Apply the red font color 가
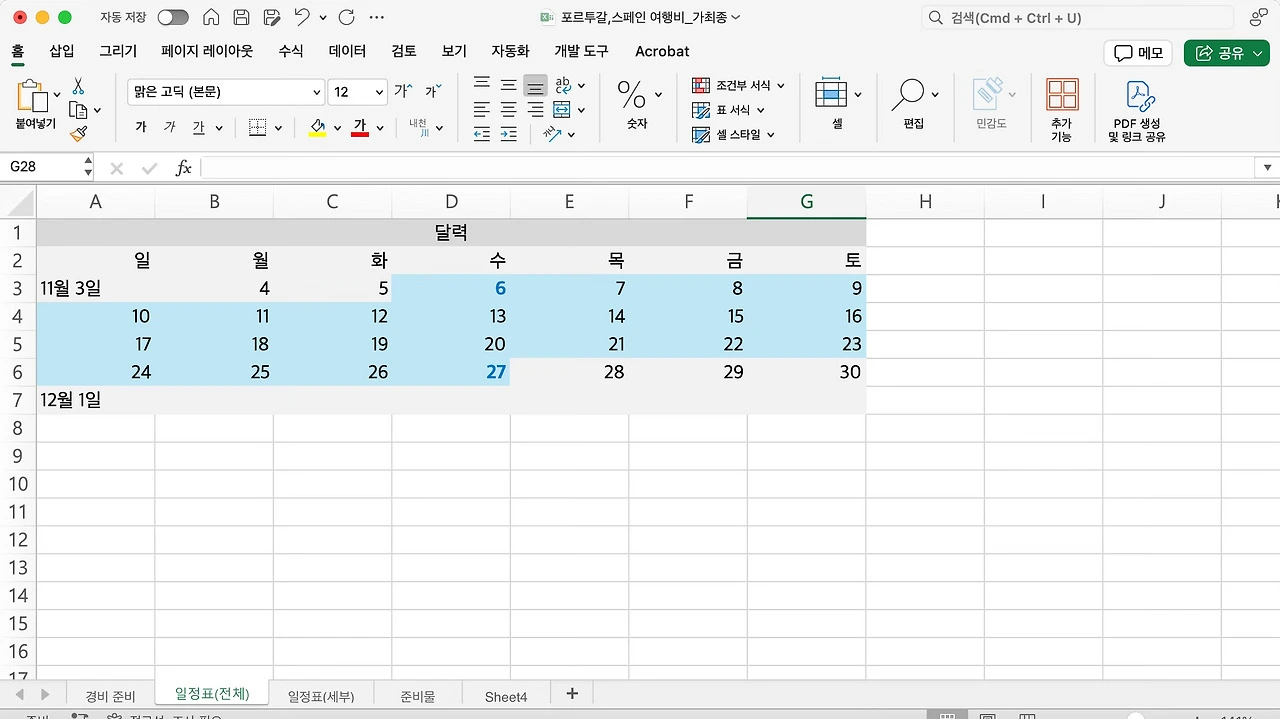Screen dimensions: 1280x719 [x=360, y=127]
